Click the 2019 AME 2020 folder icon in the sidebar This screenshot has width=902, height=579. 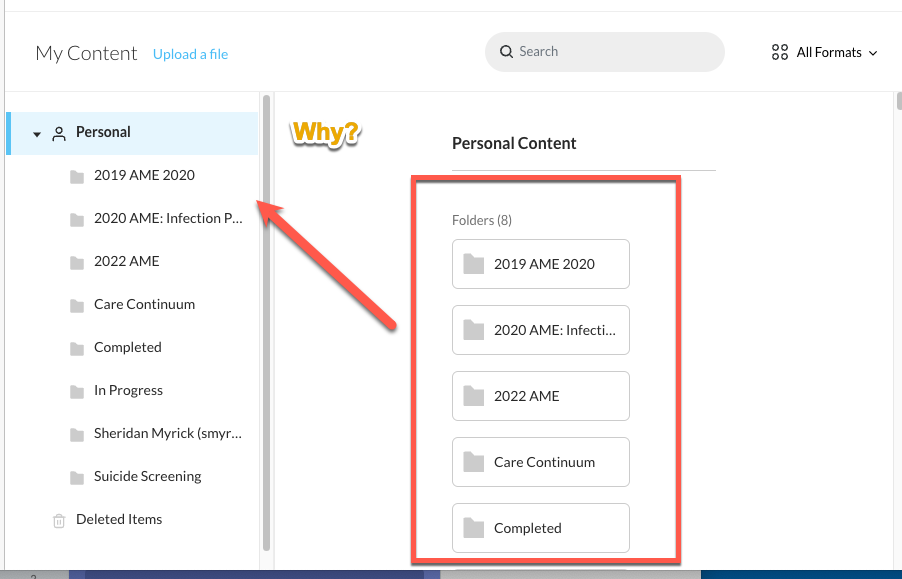pos(77,176)
